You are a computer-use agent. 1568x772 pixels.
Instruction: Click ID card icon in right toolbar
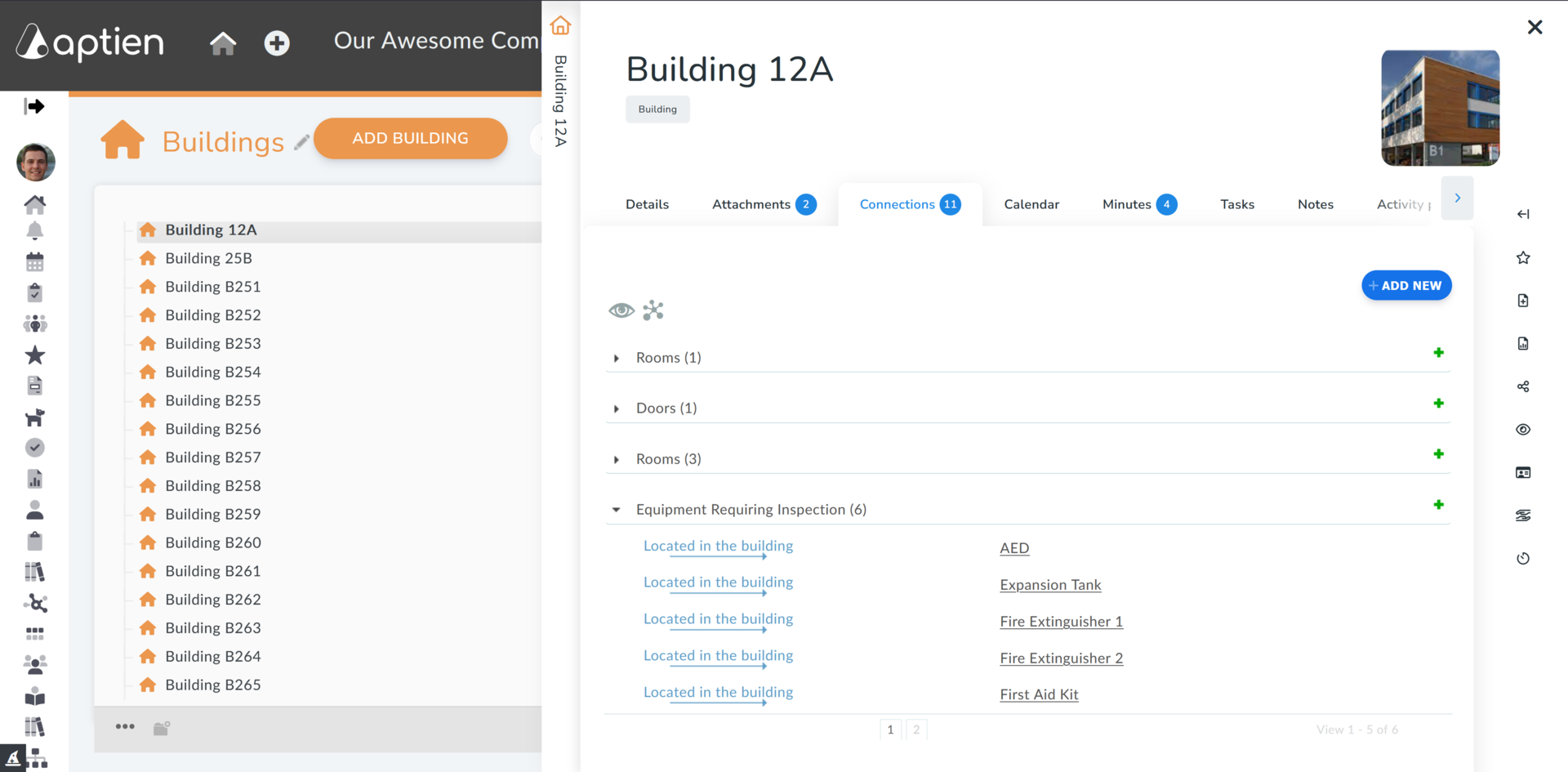[x=1523, y=473]
